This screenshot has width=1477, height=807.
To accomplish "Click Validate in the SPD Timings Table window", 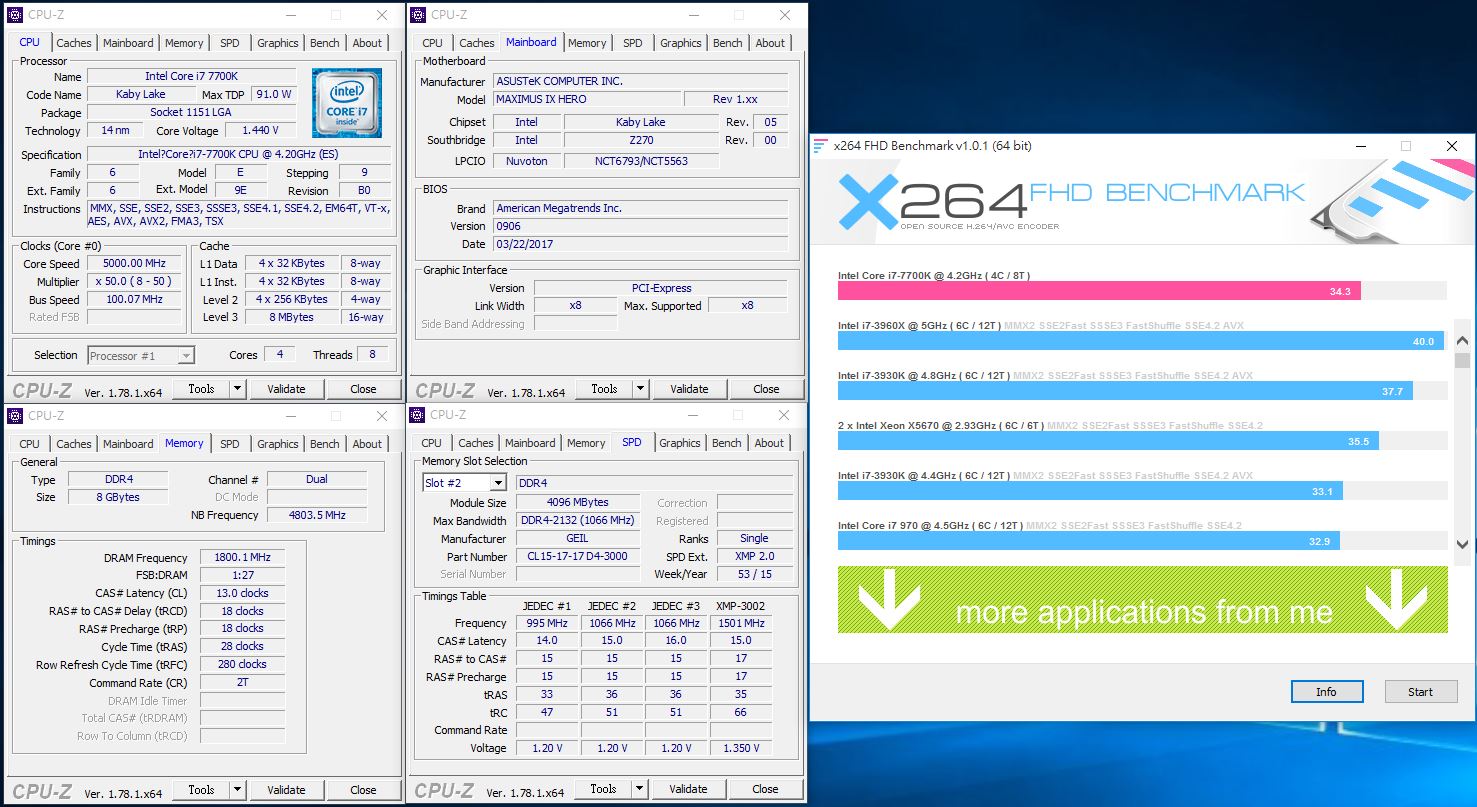I will click(688, 789).
